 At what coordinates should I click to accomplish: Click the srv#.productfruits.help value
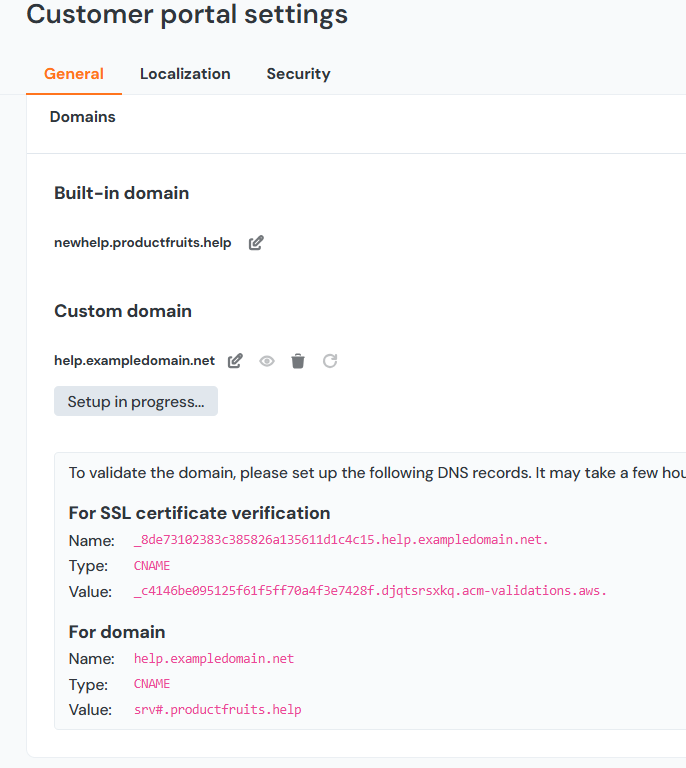(217, 710)
